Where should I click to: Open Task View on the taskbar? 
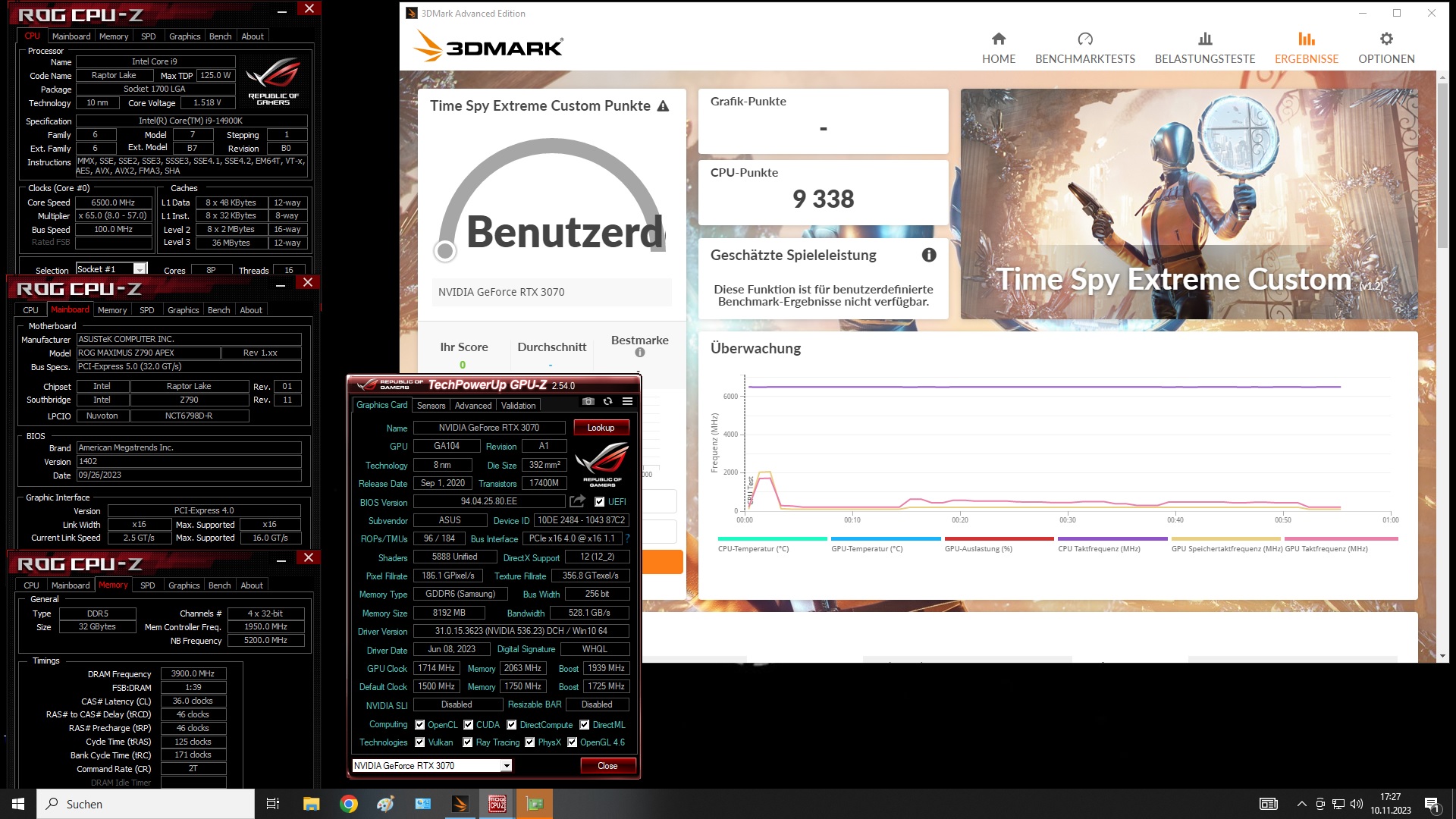click(273, 804)
